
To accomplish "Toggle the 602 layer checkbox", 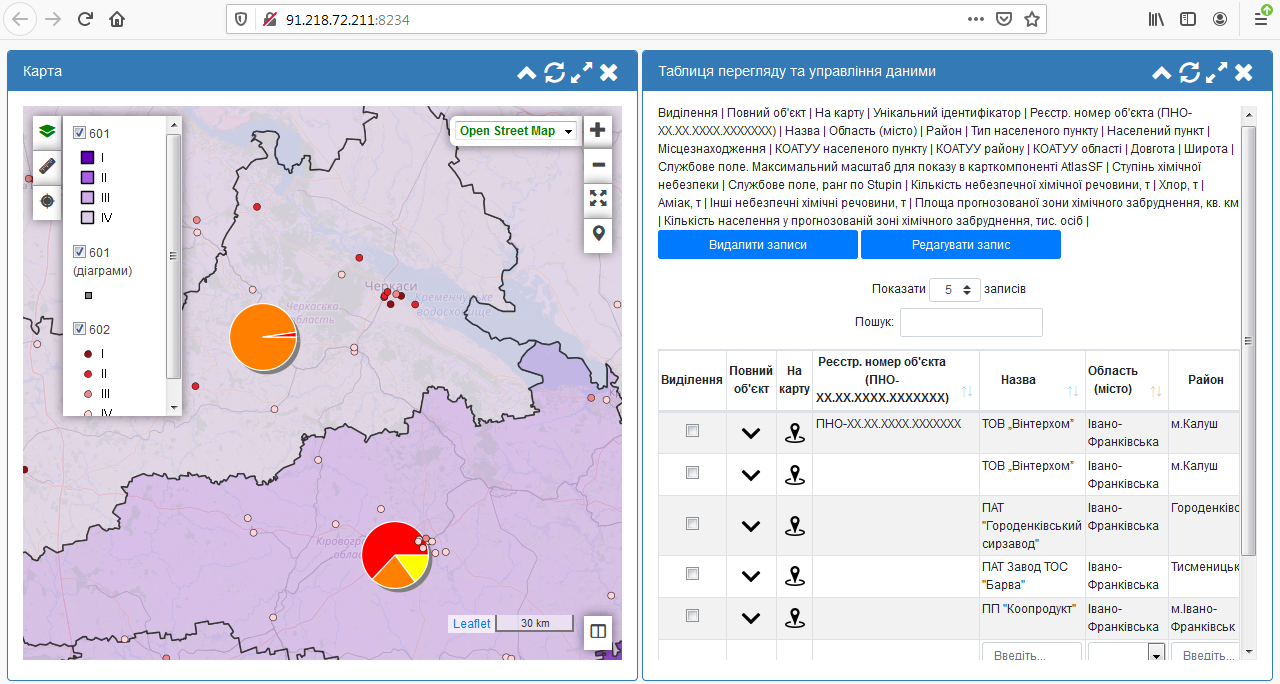I will pyautogui.click(x=80, y=329).
